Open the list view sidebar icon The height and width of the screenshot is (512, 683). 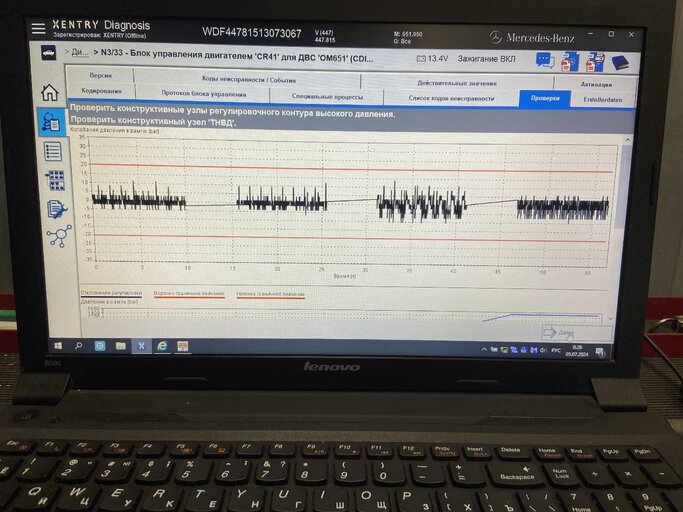(x=53, y=152)
